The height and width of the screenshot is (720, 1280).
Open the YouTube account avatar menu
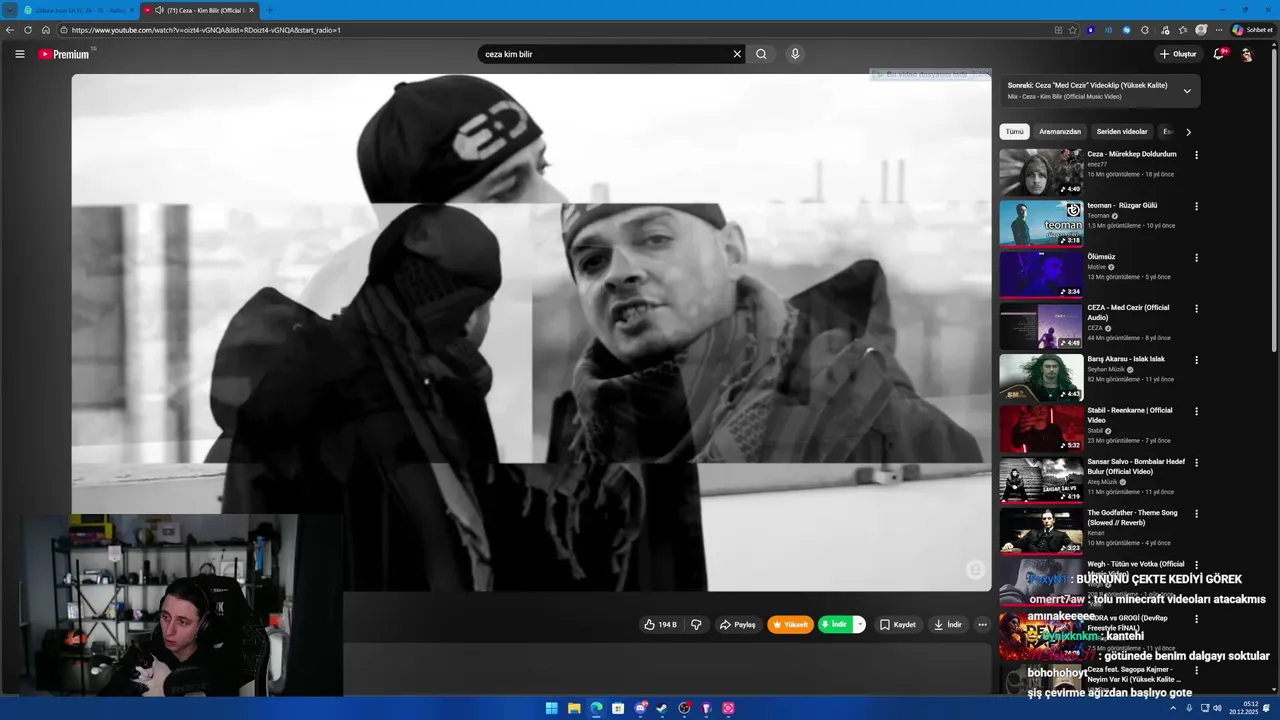tap(1247, 54)
